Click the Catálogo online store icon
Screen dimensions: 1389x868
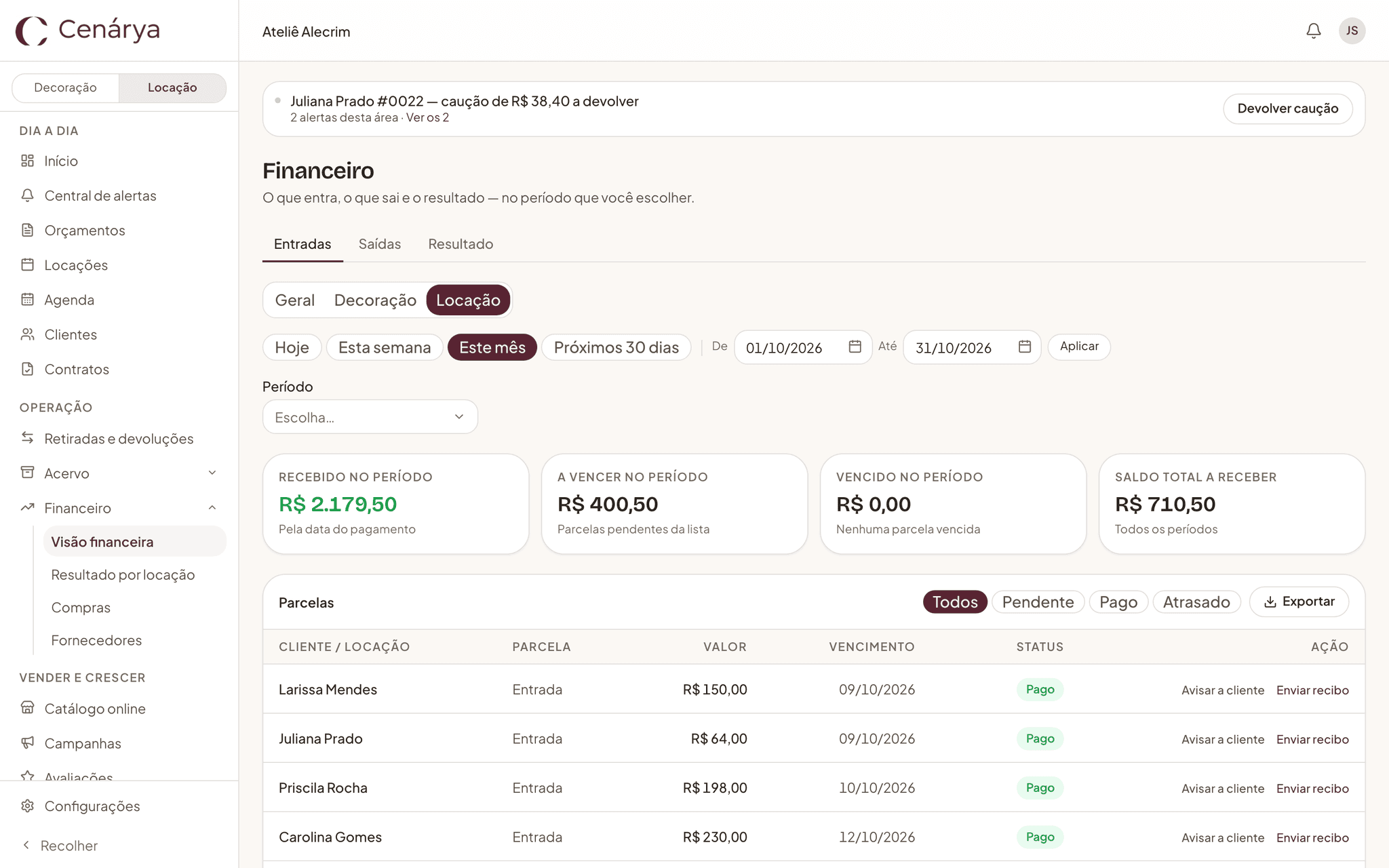pyautogui.click(x=27, y=708)
